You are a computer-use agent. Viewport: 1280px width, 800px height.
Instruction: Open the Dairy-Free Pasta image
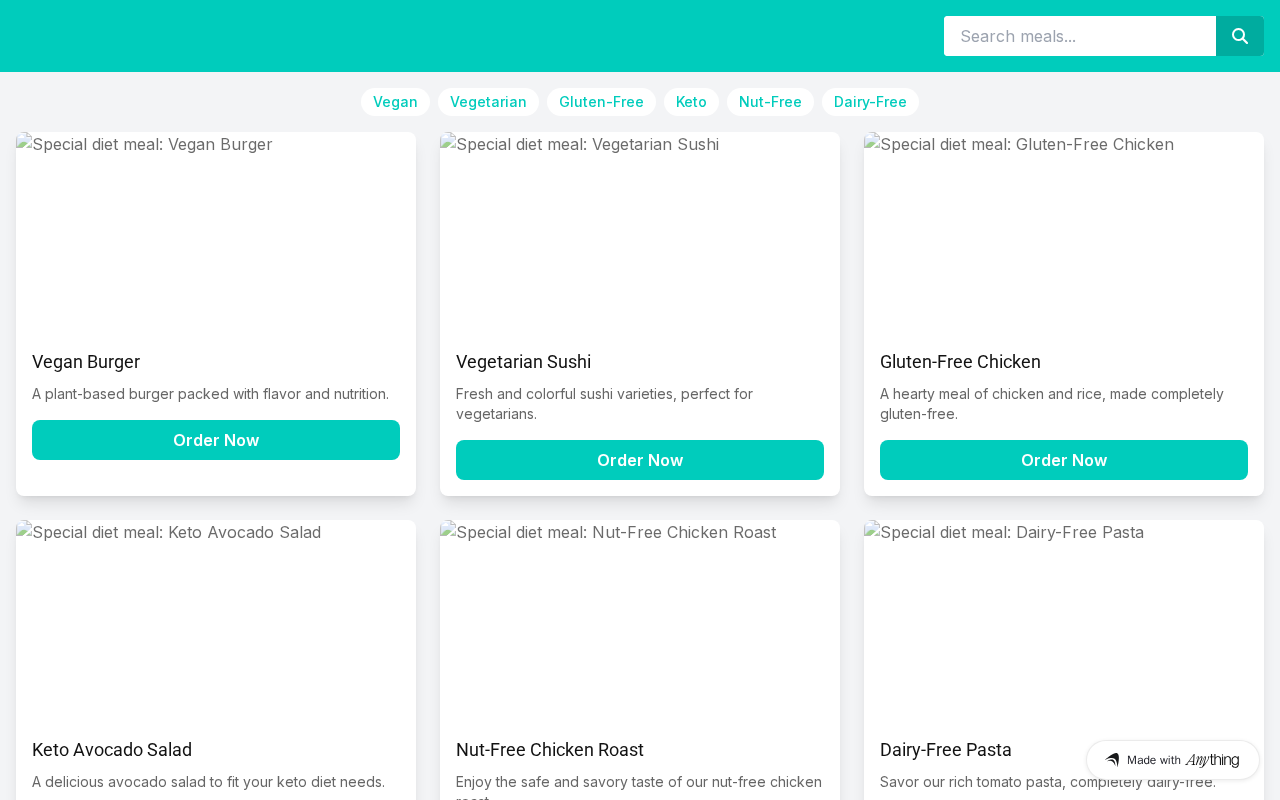(1064, 620)
